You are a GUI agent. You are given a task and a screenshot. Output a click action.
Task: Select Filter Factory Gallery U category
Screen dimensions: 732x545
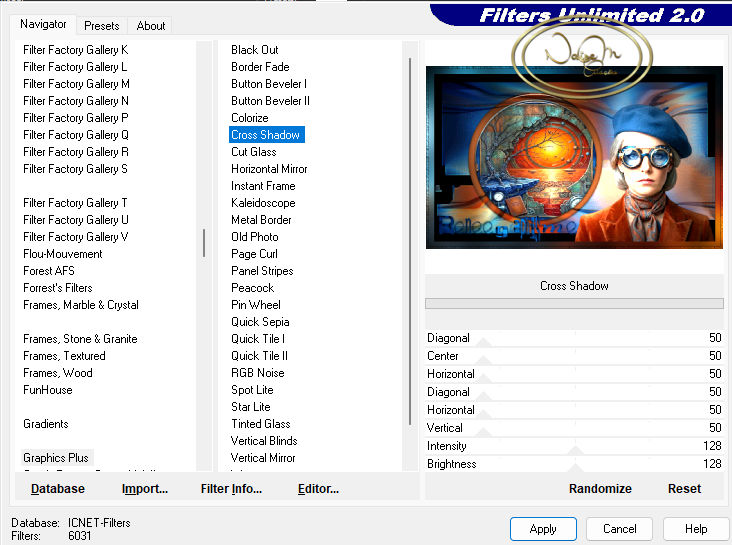76,219
